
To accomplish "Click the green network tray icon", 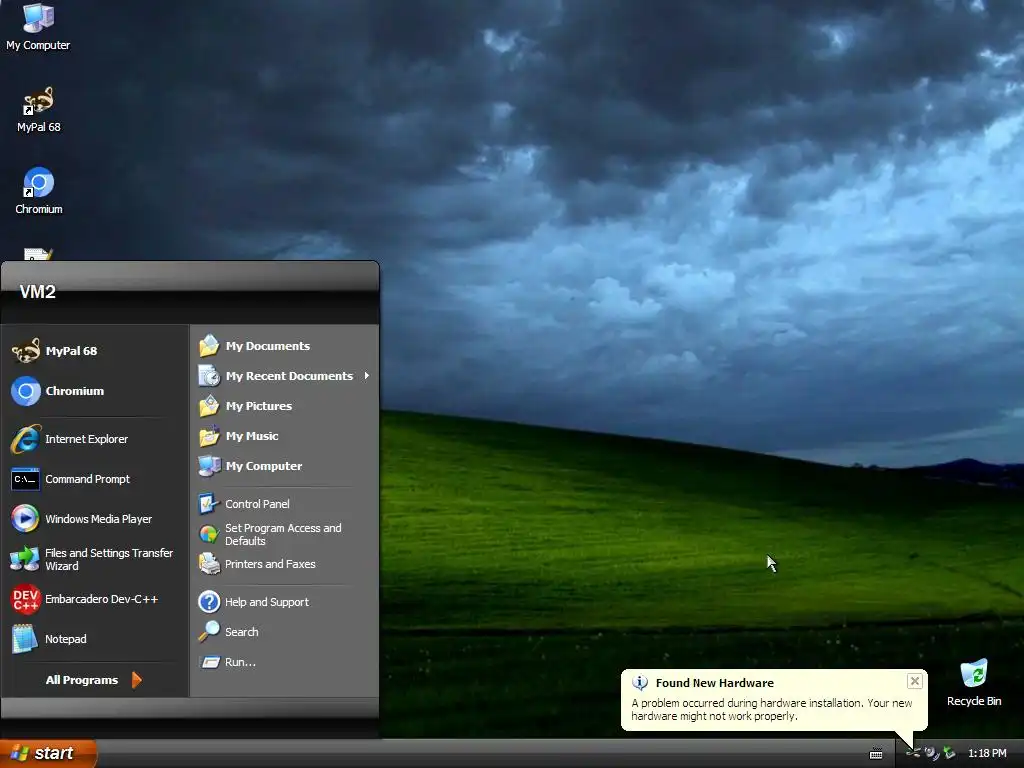I will [x=950, y=753].
